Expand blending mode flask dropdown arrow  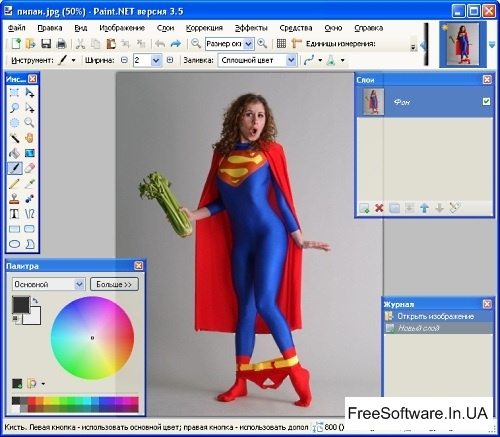[343, 61]
